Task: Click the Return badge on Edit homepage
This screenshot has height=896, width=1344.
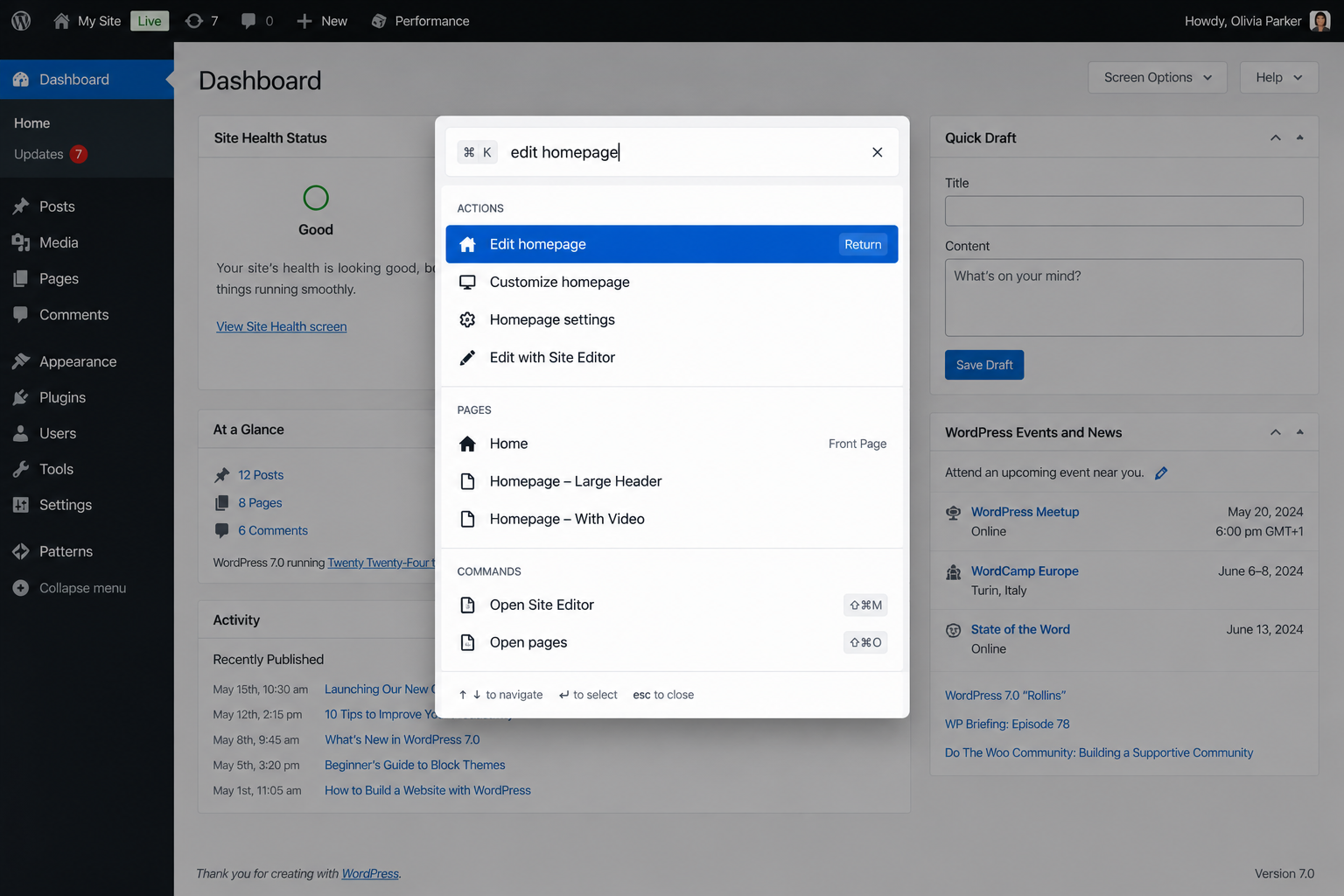Action: click(x=863, y=244)
